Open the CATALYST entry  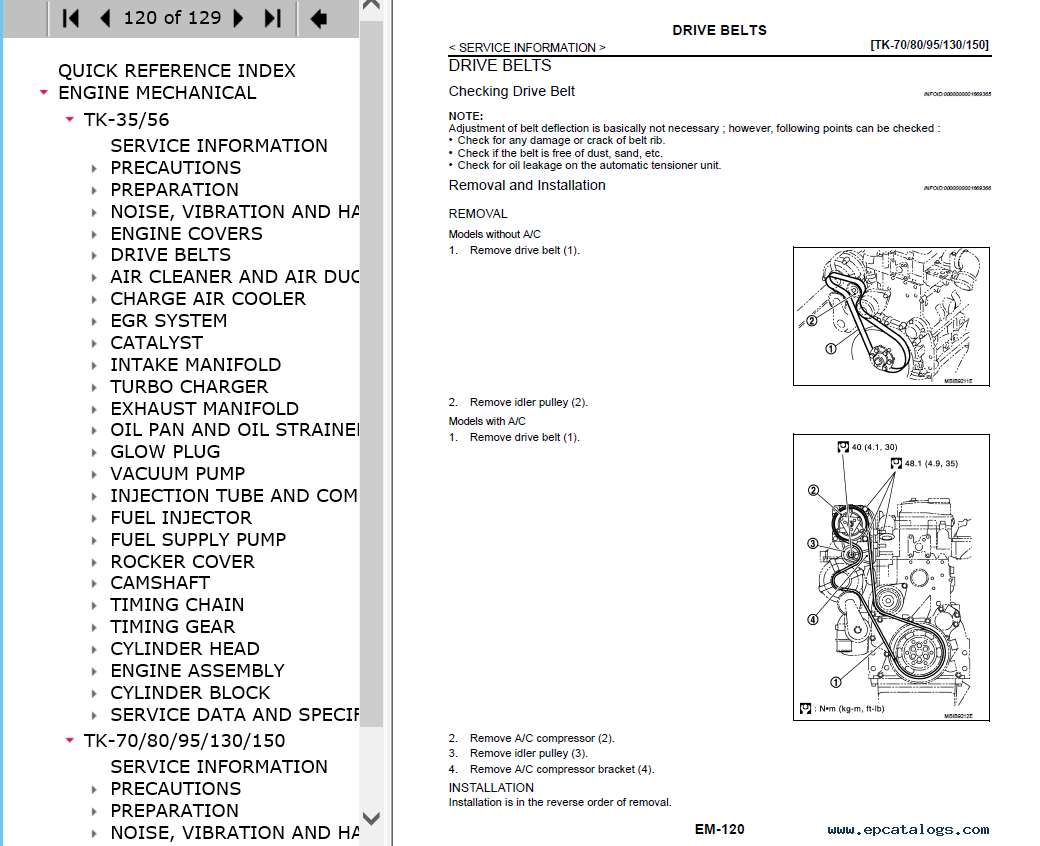pos(157,343)
